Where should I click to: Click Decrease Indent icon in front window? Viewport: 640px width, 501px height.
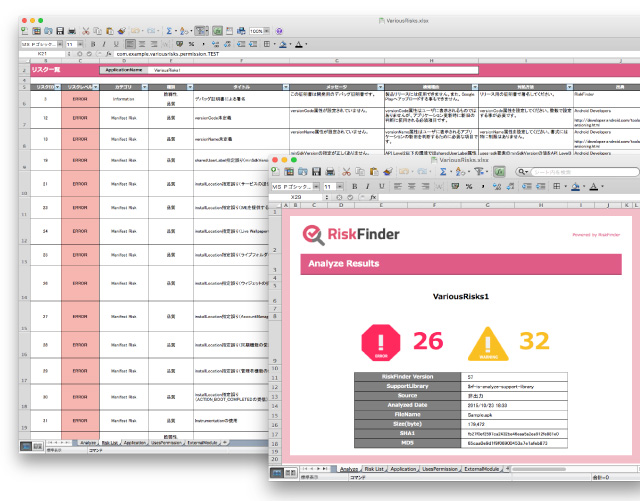pyautogui.click(x=527, y=186)
